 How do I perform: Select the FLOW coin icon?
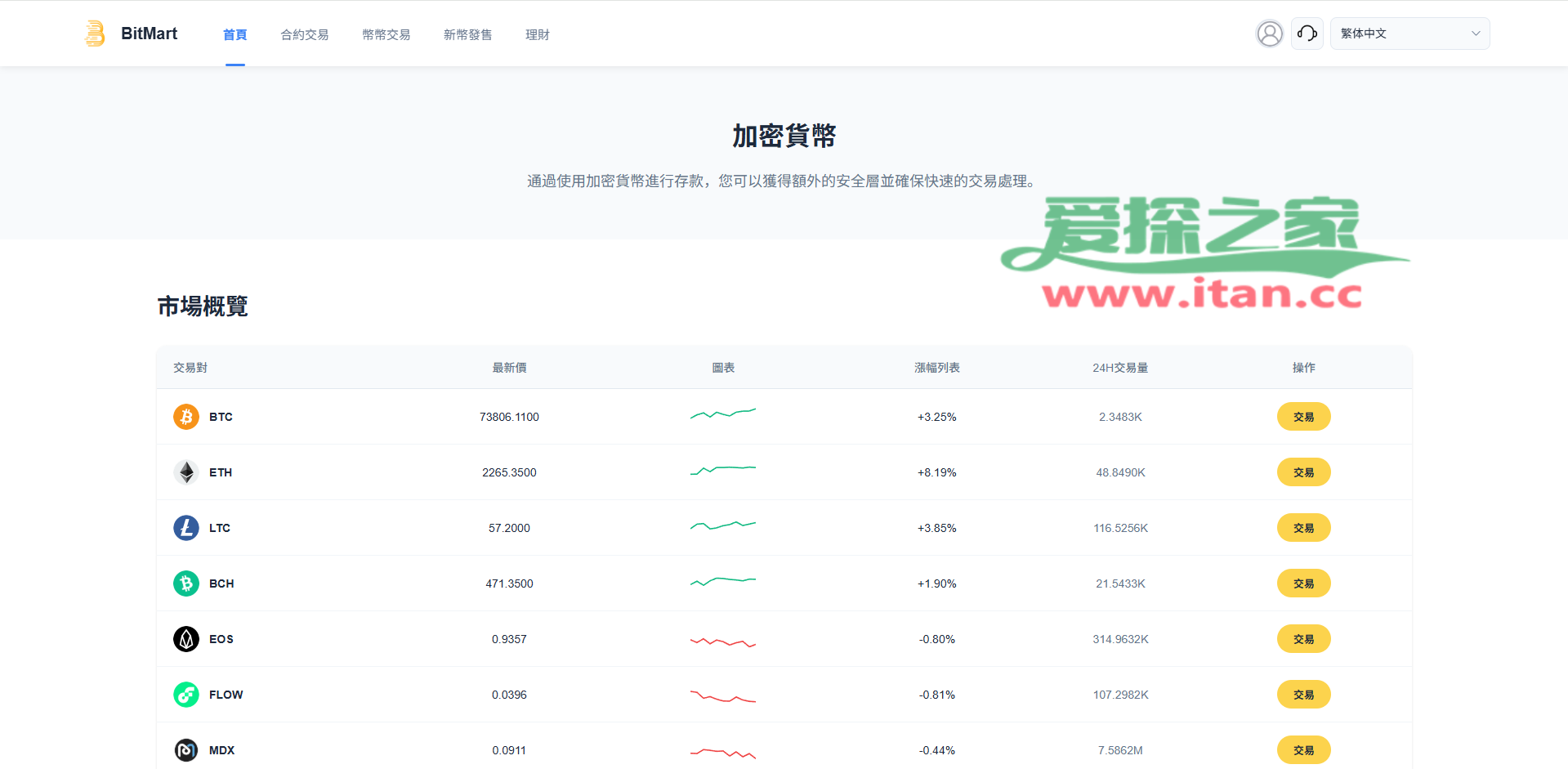(186, 695)
